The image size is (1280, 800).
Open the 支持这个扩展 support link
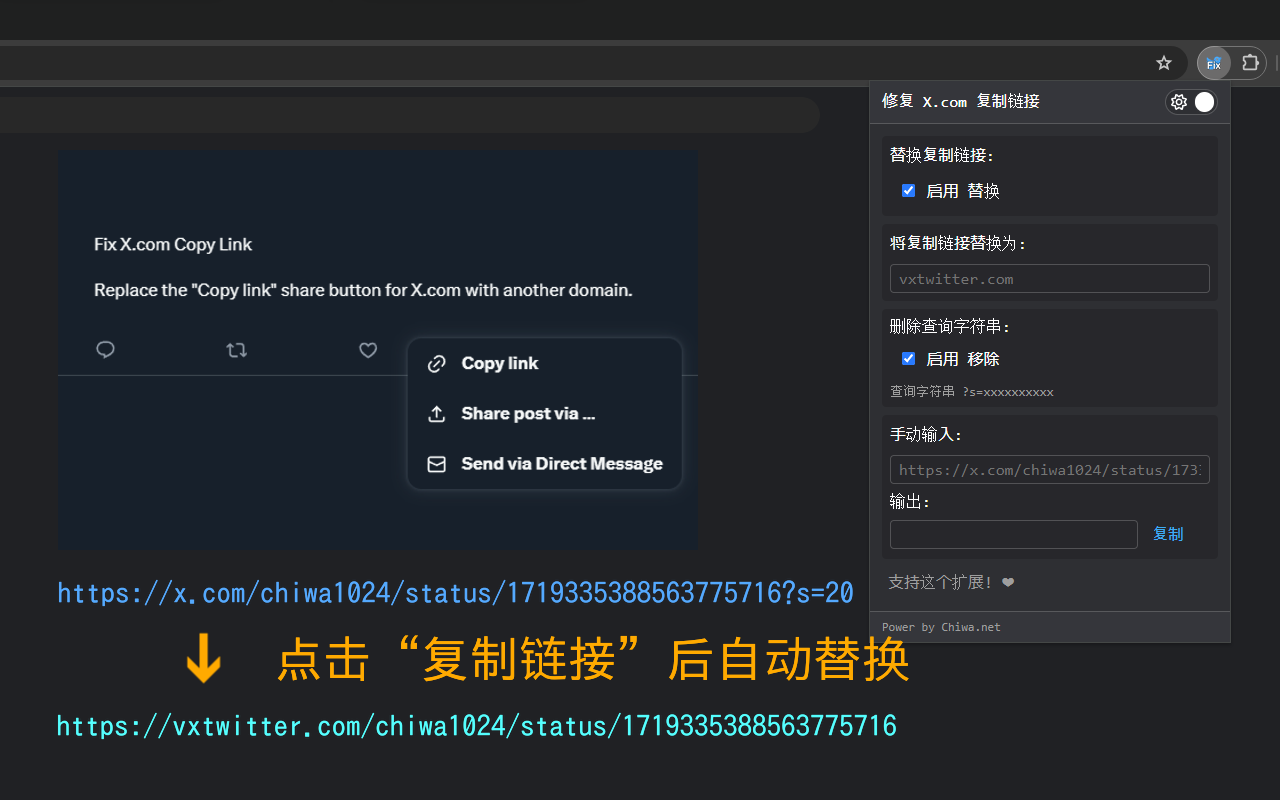[x=951, y=582]
